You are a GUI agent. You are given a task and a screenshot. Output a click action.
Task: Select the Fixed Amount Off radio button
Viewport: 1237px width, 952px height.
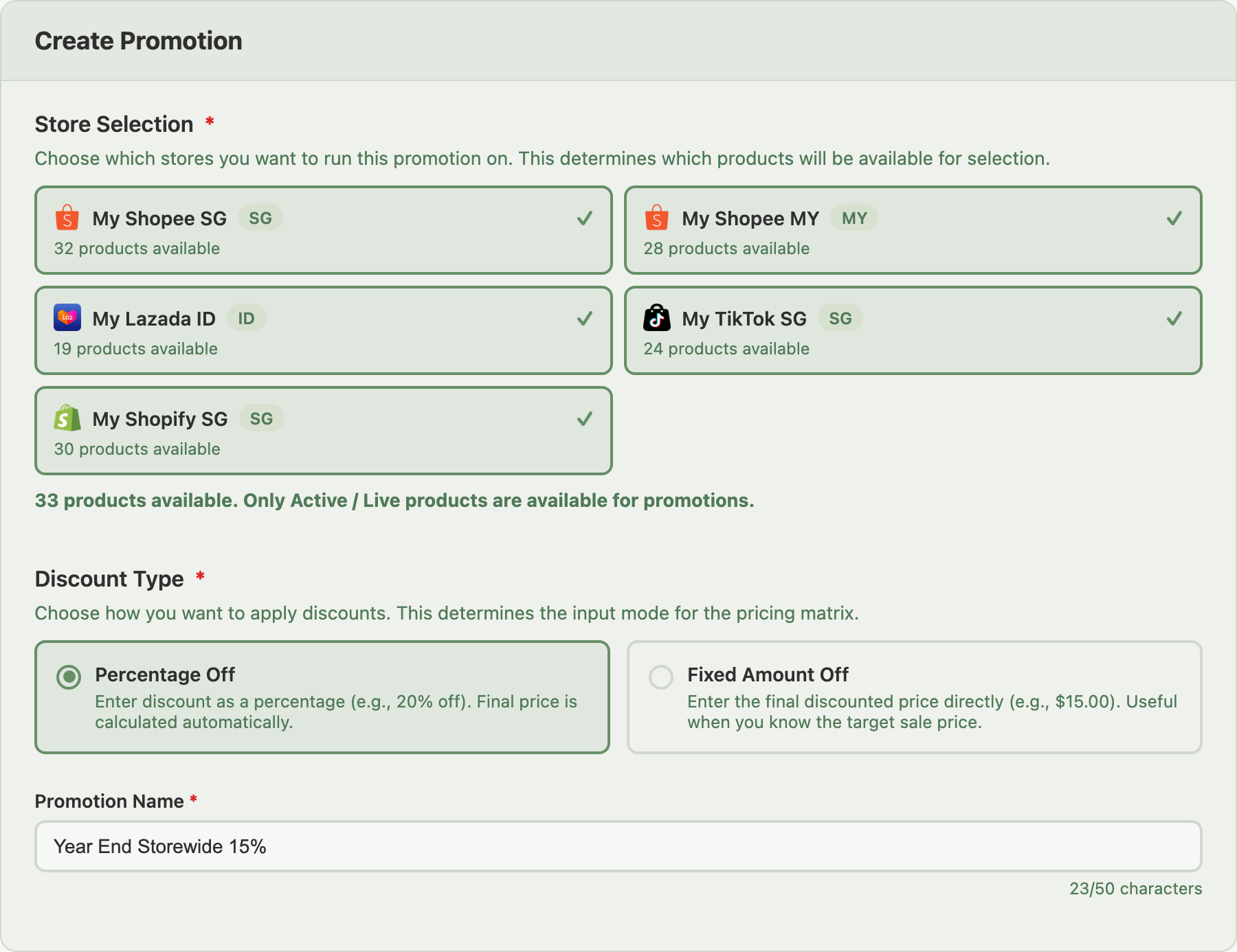[661, 677]
